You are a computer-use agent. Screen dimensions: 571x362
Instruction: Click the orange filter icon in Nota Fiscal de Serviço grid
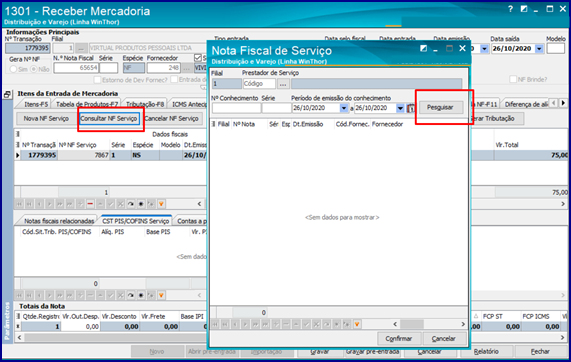pyautogui.click(x=357, y=324)
